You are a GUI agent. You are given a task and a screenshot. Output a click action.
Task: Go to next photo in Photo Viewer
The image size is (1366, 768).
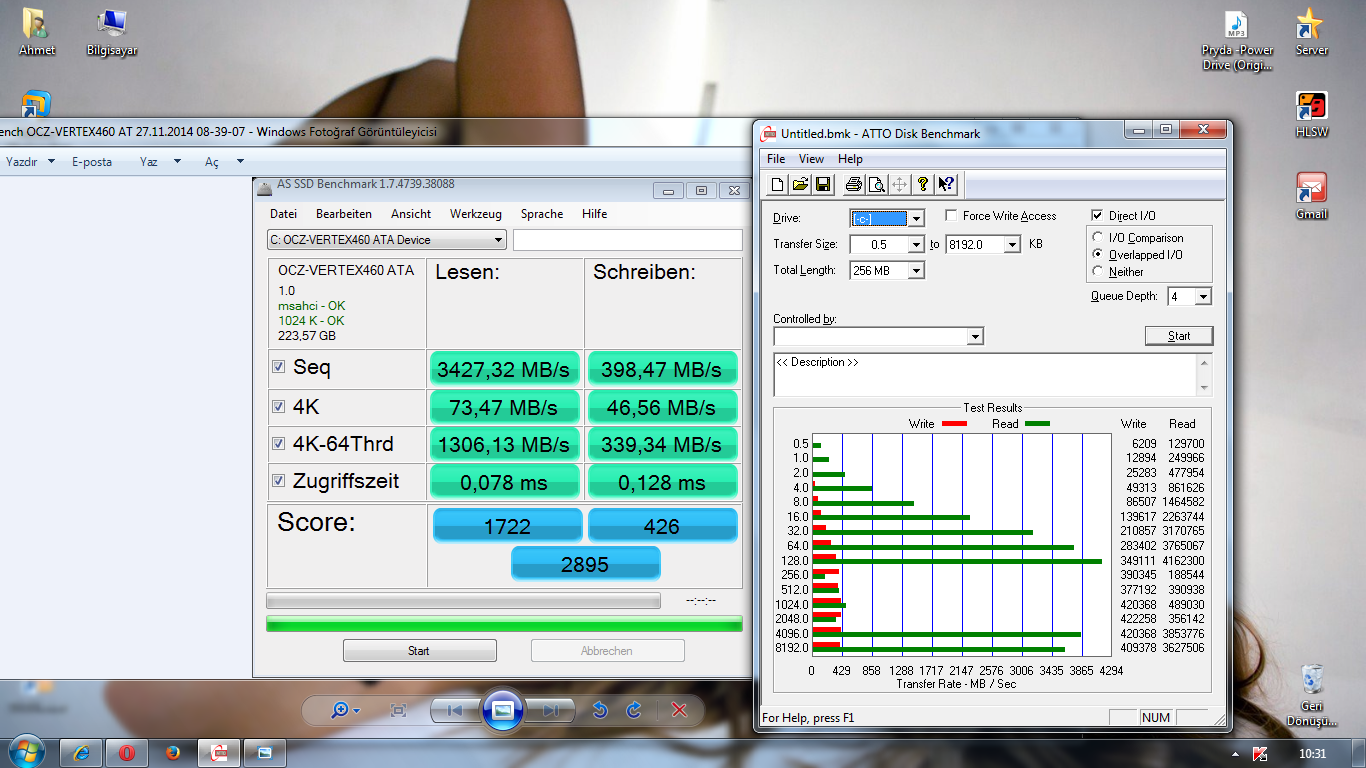pyautogui.click(x=550, y=710)
